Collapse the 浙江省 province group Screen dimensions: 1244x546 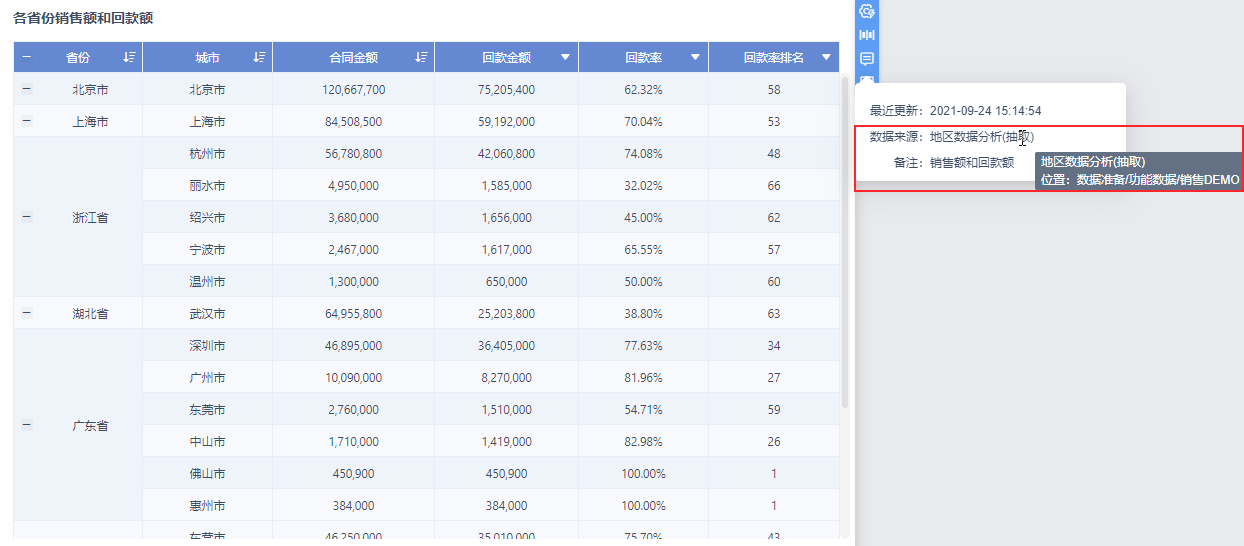click(x=27, y=217)
